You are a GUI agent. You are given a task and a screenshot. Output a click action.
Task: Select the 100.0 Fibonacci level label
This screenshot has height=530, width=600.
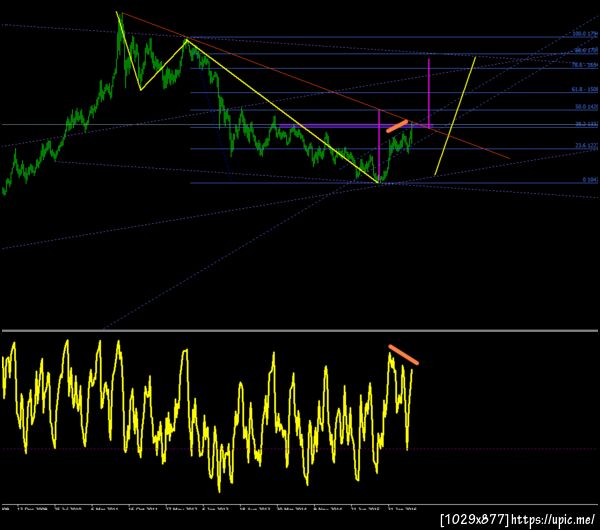[585, 34]
